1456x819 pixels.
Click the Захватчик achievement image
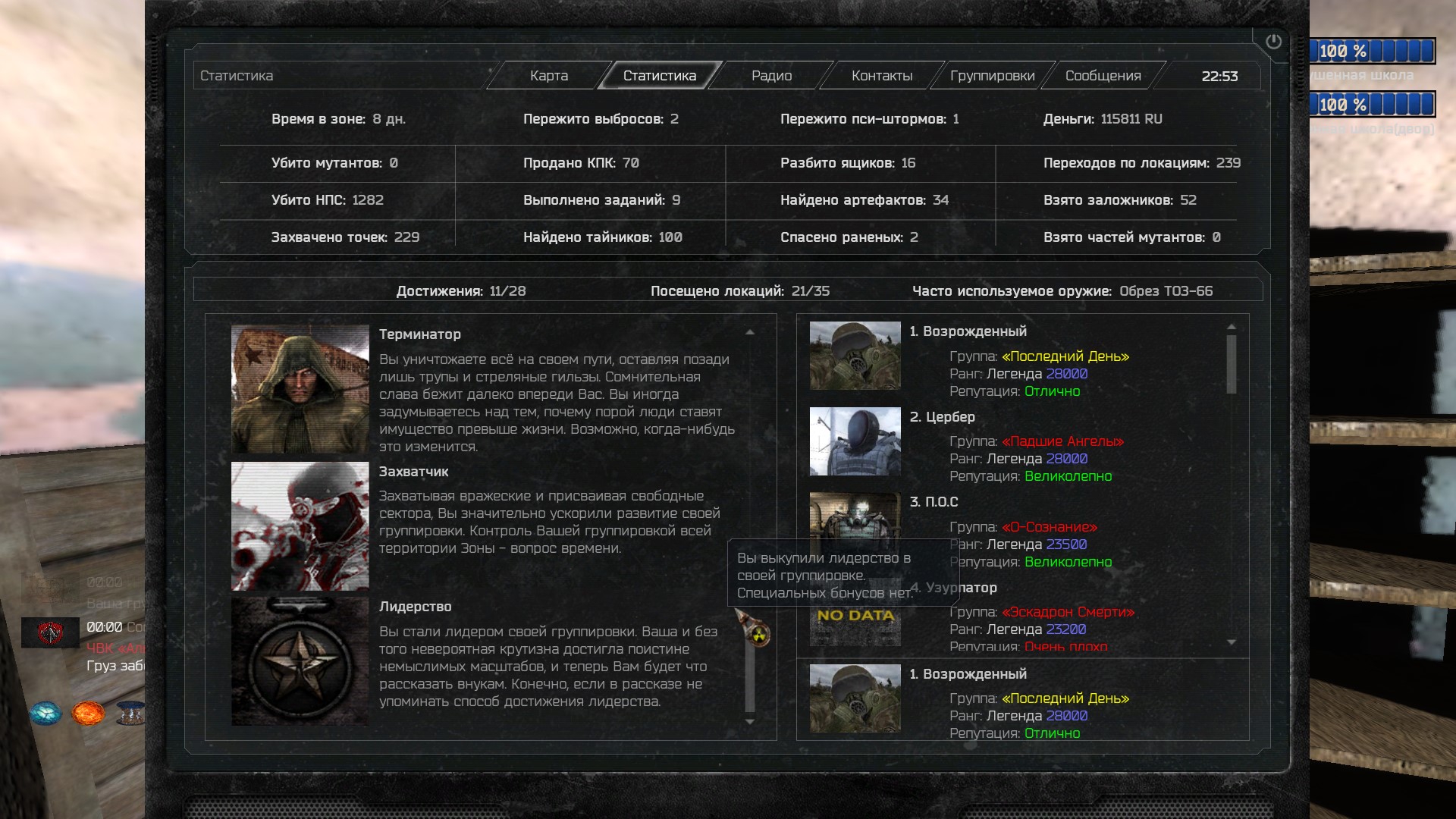tap(300, 526)
